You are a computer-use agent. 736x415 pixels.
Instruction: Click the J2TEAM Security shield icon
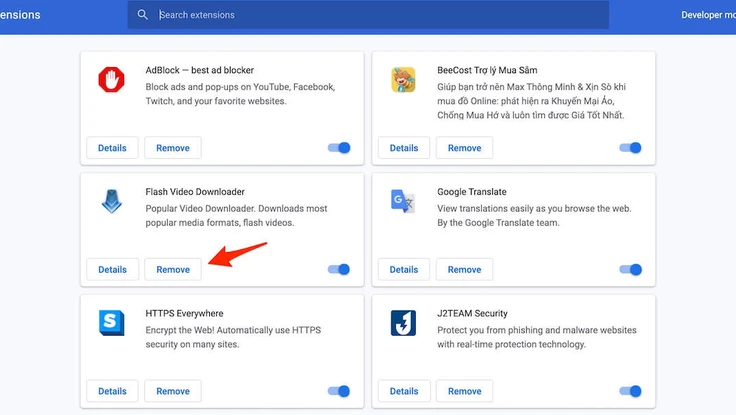tap(403, 323)
